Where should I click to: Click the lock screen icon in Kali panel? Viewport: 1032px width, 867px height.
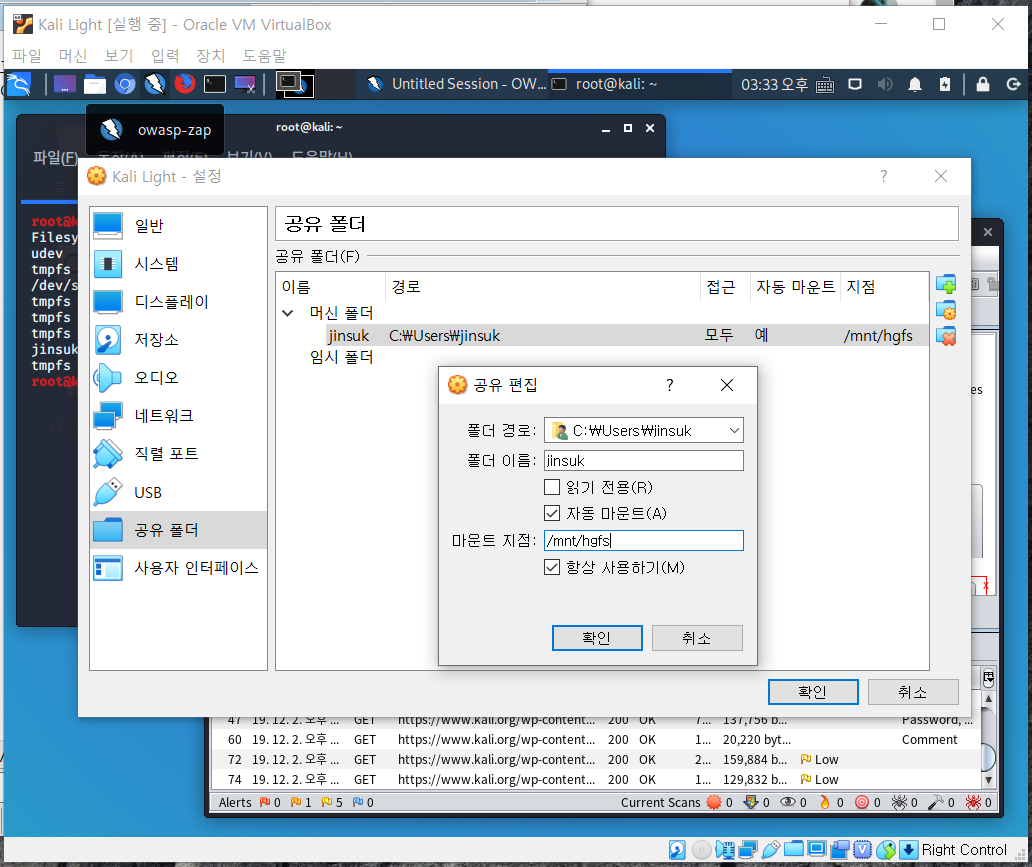[983, 84]
